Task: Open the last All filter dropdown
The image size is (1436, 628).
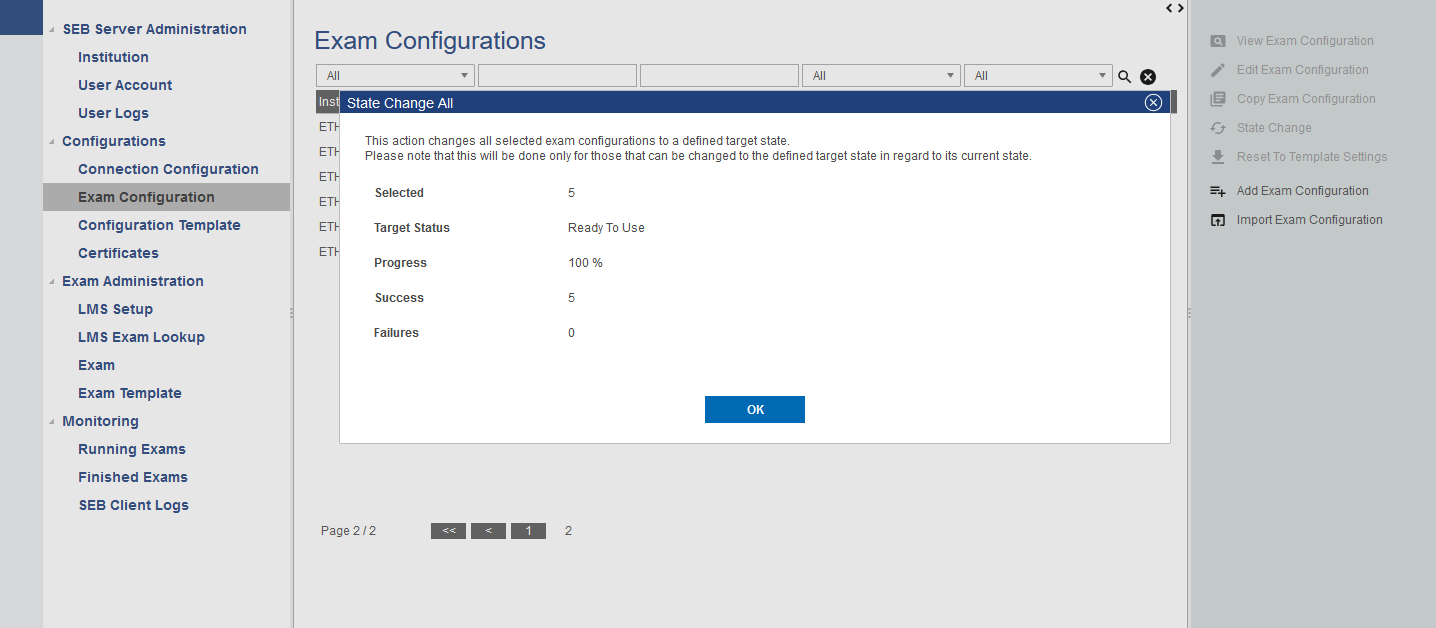Action: [x=1037, y=76]
